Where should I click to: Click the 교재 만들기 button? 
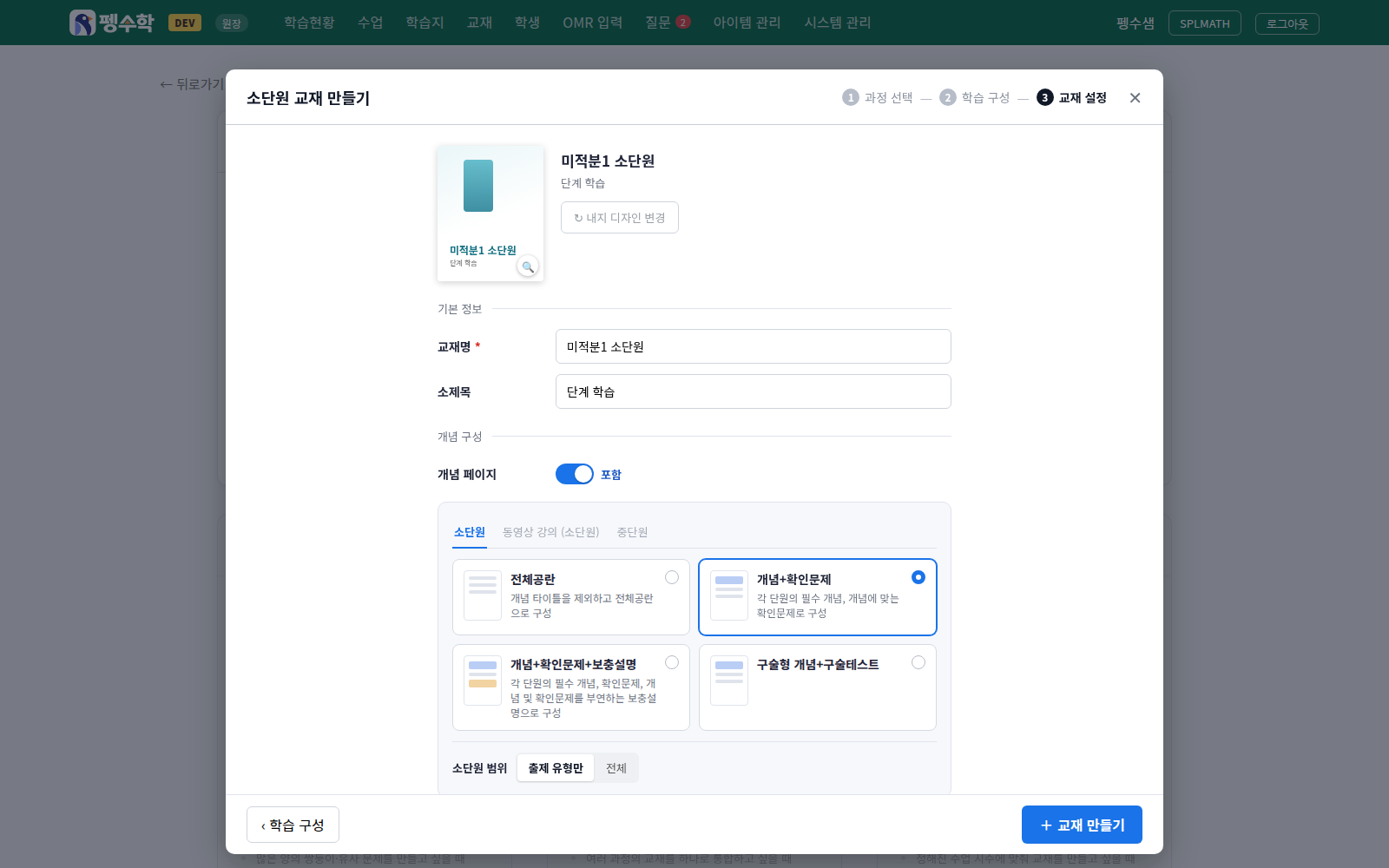(1082, 825)
